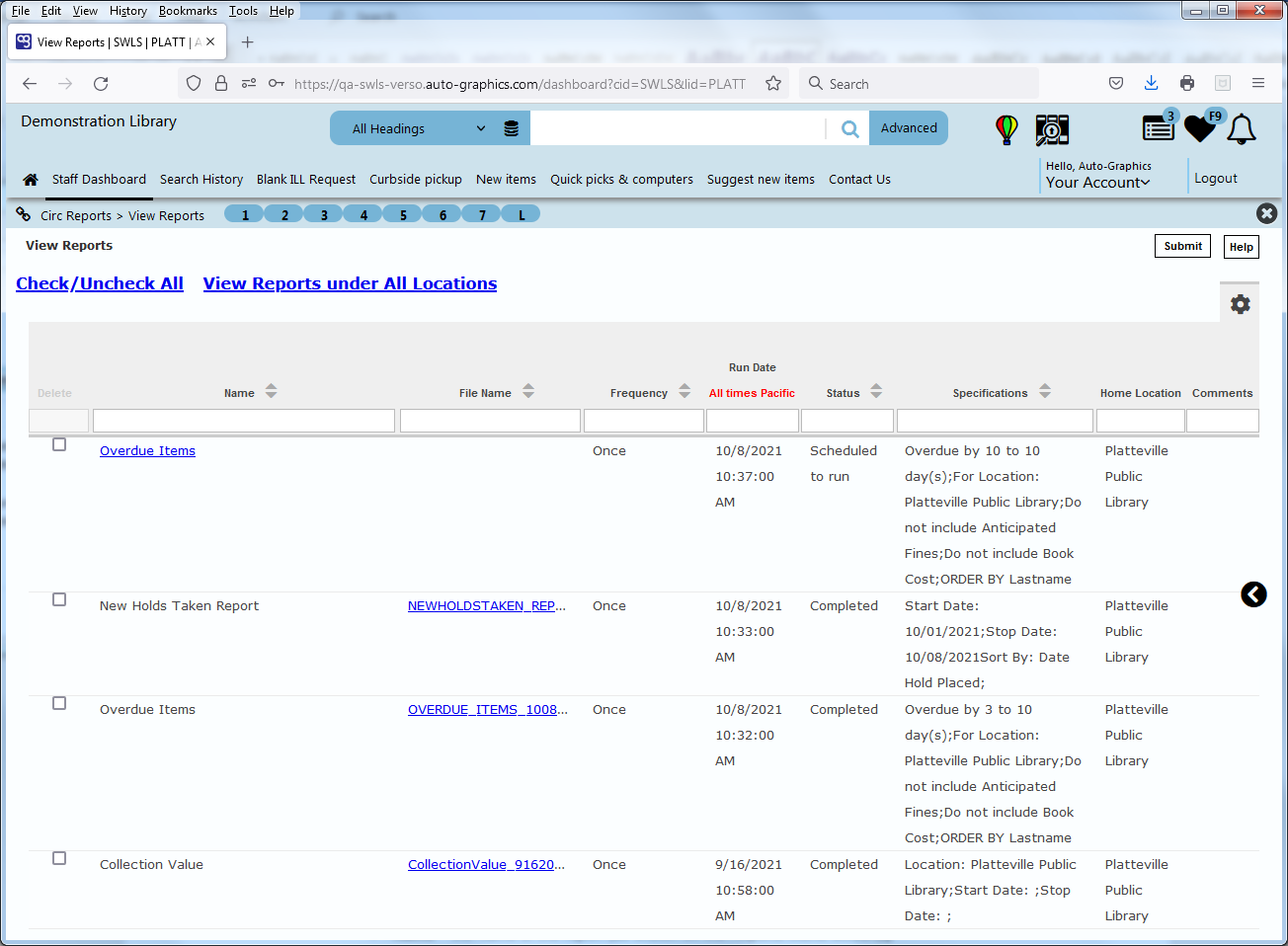Click the browser Search bar
1288x946 pixels.
click(x=920, y=84)
